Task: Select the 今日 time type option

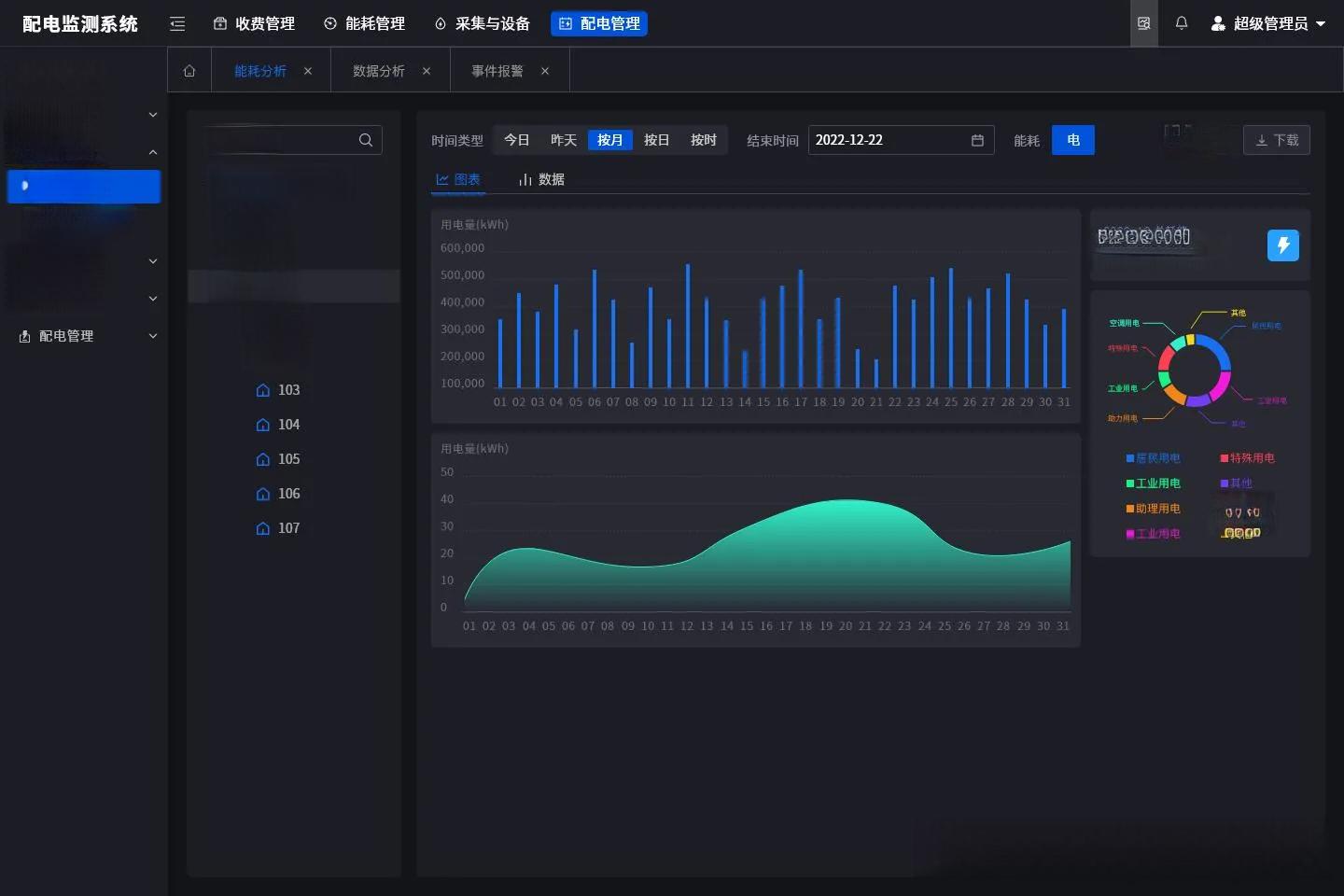Action: pyautogui.click(x=516, y=140)
